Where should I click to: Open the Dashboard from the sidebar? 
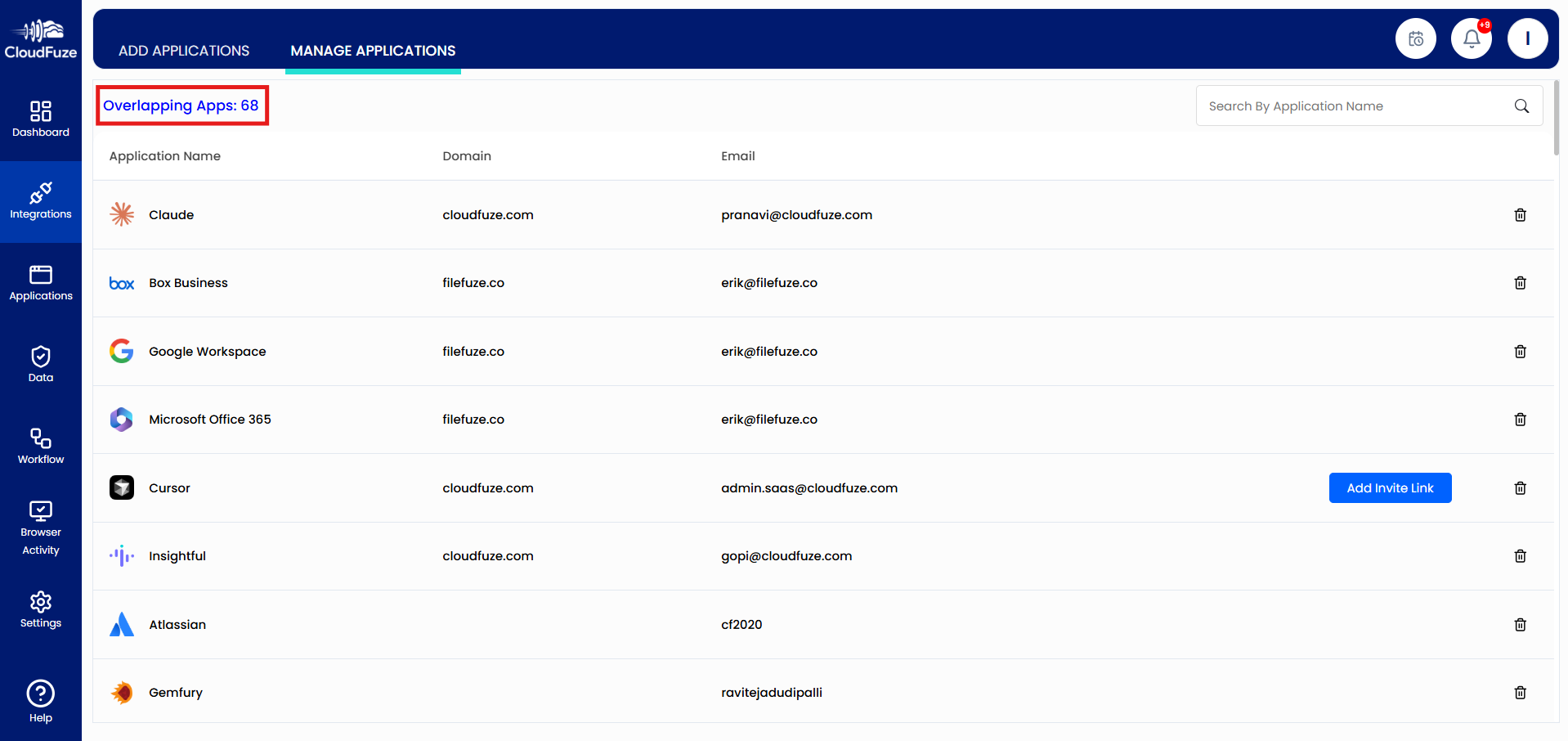40,119
